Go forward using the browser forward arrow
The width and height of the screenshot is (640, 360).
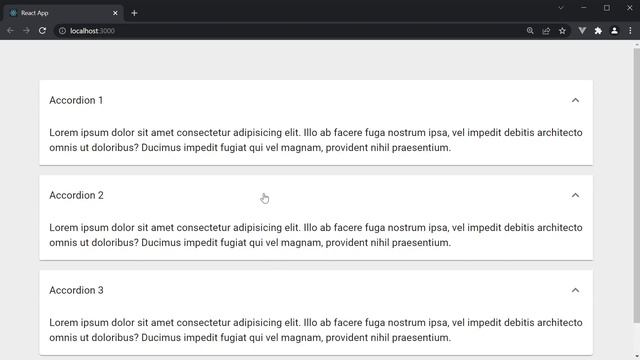[26, 31]
